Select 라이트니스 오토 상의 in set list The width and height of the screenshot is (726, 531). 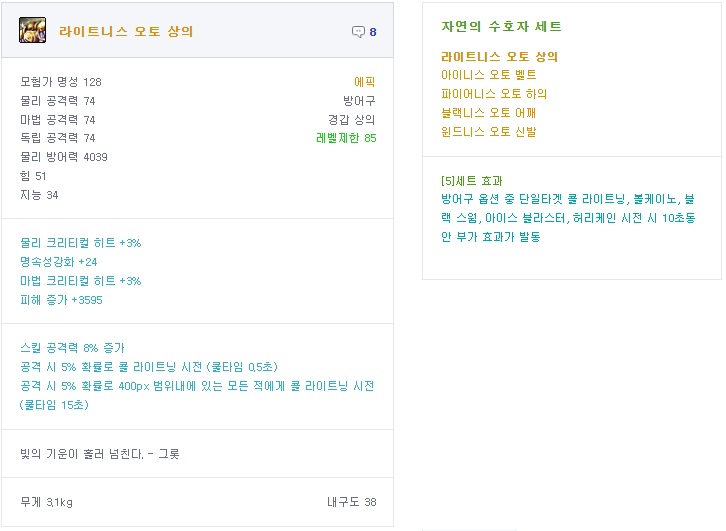click(499, 57)
